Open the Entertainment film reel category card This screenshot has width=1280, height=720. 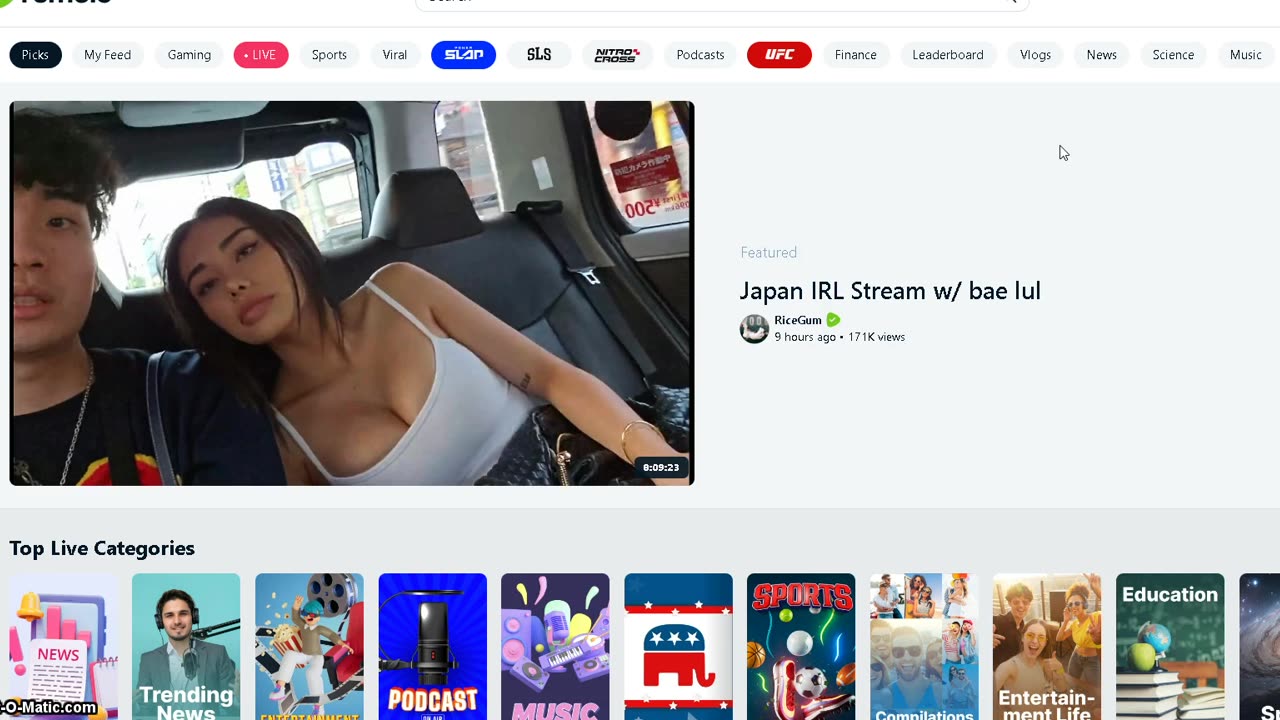coord(309,646)
